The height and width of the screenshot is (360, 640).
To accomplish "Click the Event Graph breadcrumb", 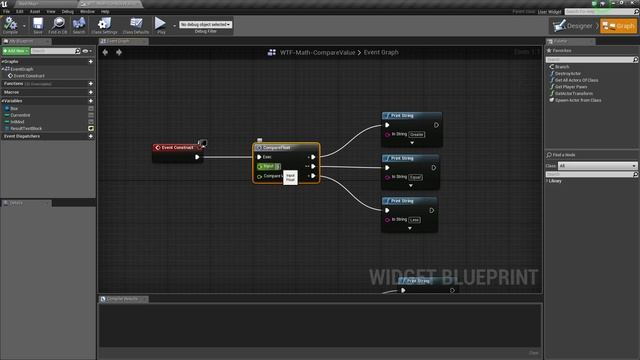I will [x=381, y=52].
